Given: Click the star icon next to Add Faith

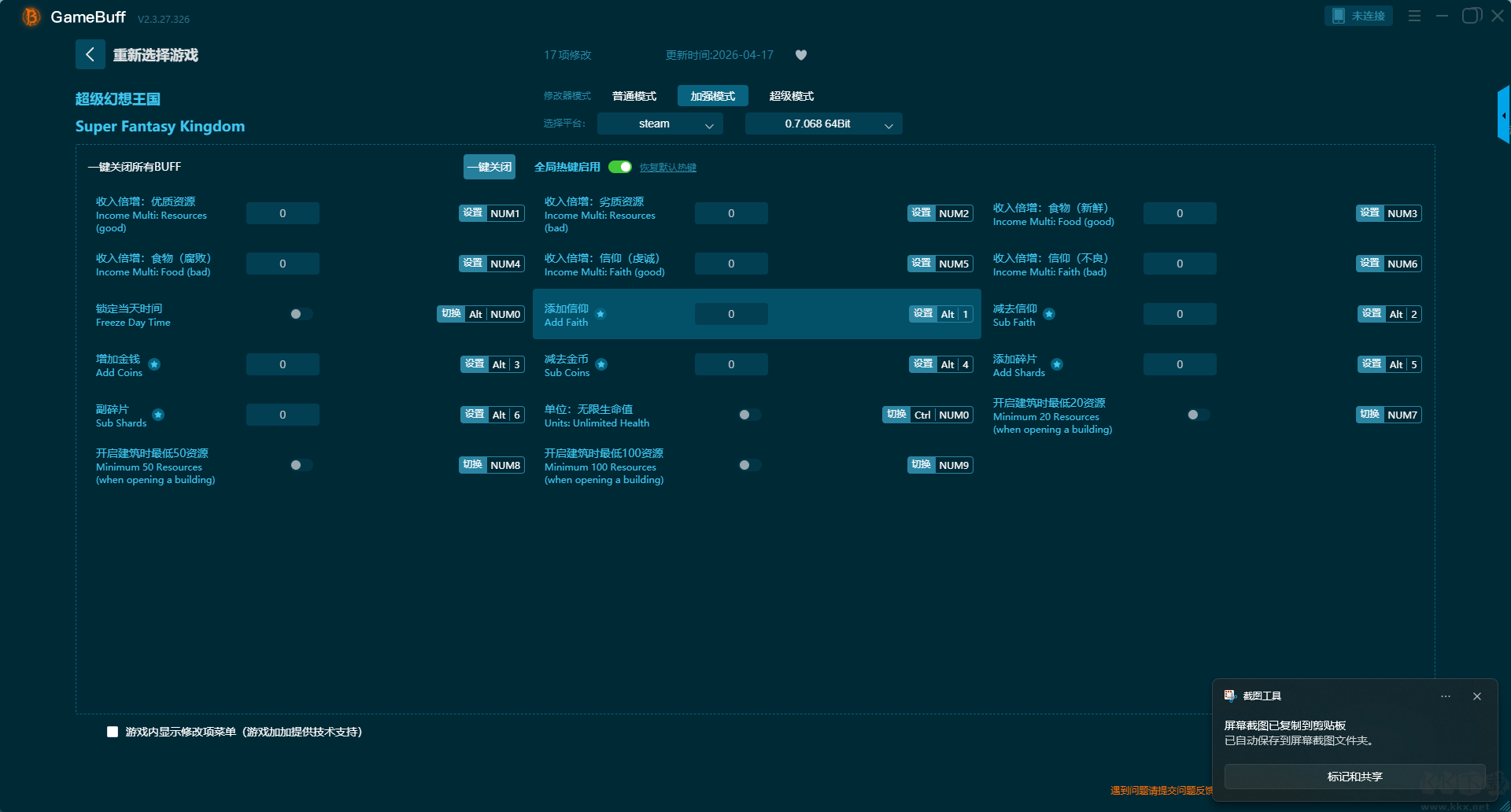Looking at the screenshot, I should pos(600,314).
